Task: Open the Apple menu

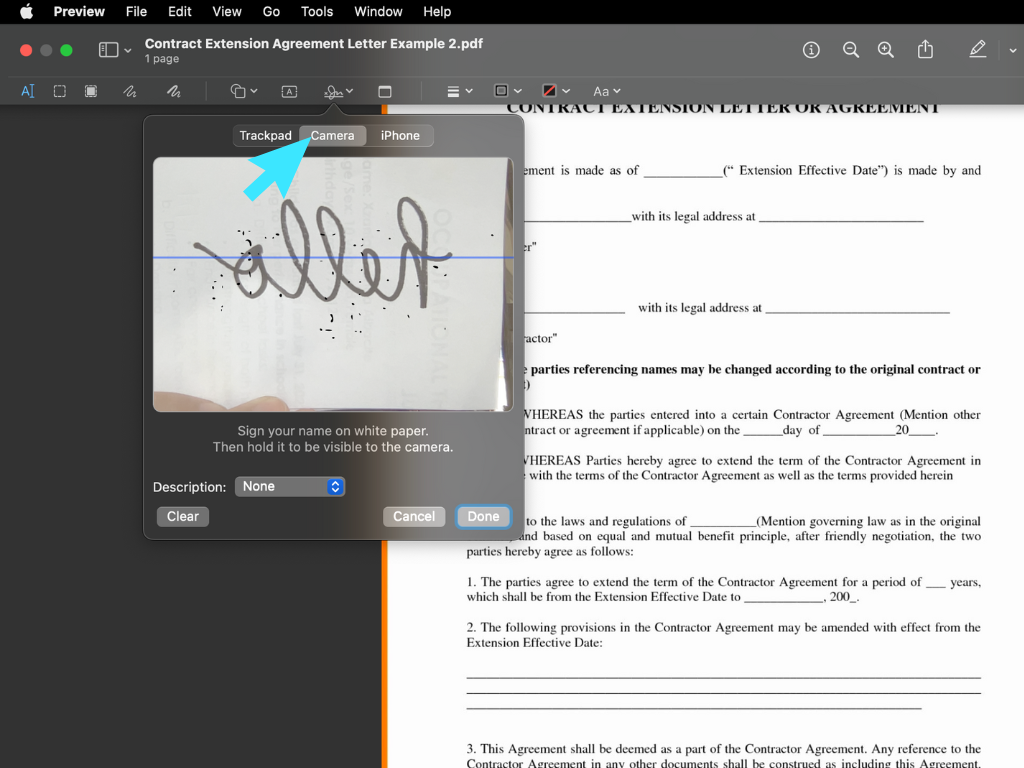Action: click(26, 12)
